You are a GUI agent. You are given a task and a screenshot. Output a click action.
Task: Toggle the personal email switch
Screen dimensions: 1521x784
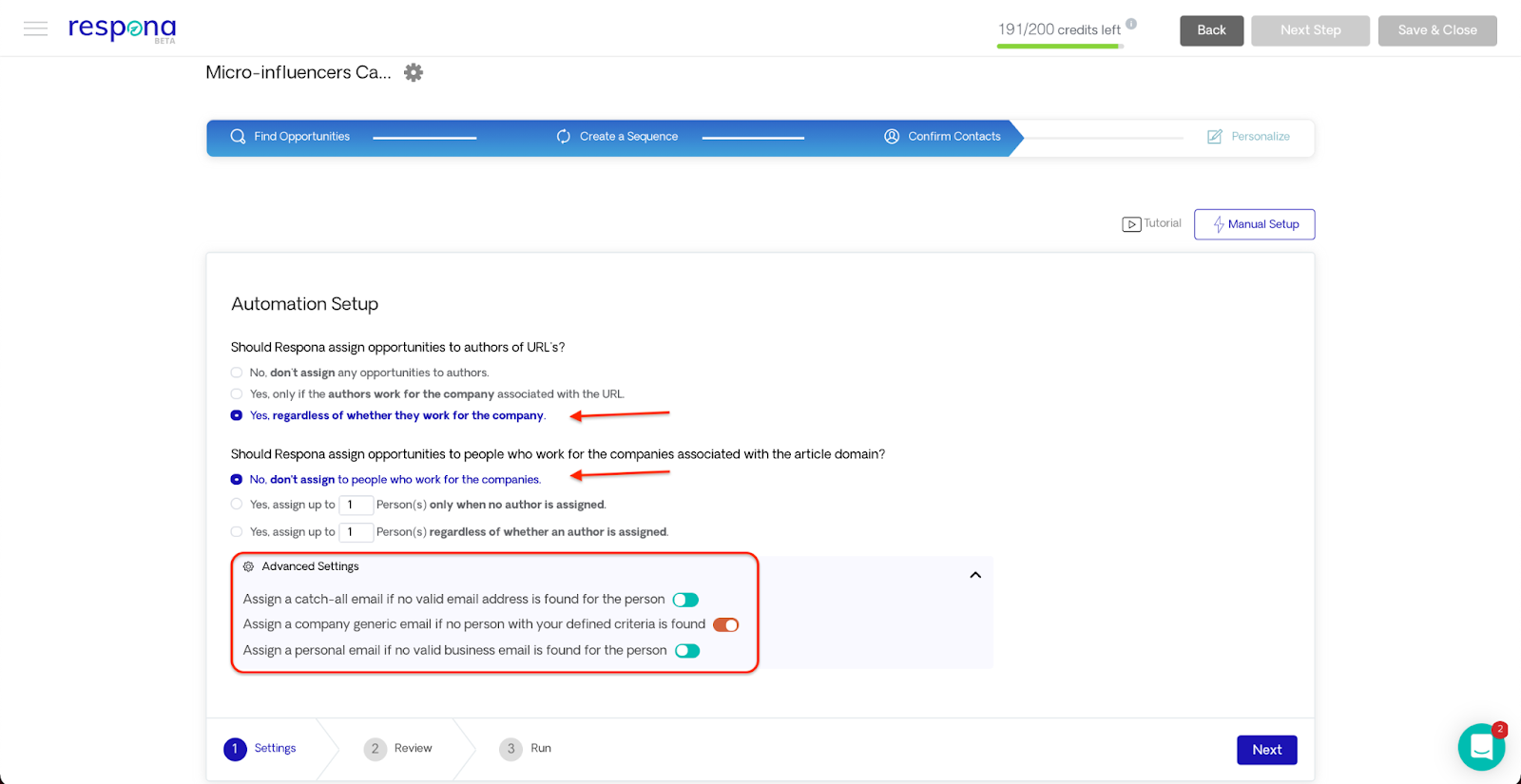687,651
